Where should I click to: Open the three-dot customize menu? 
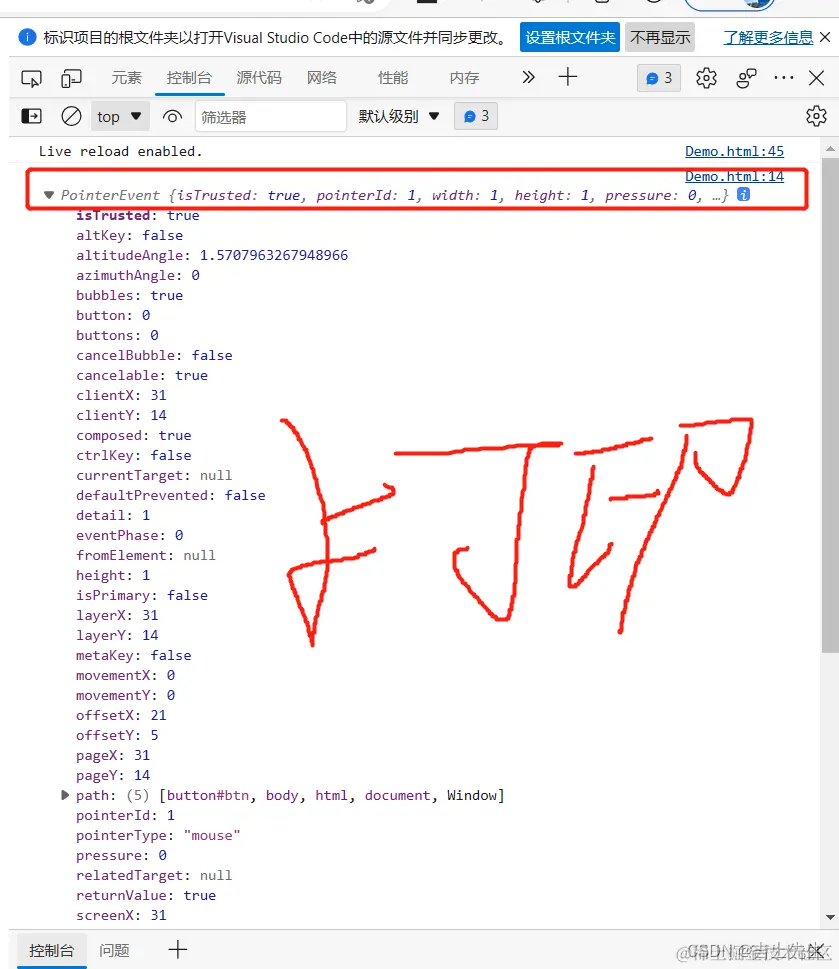tap(783, 78)
